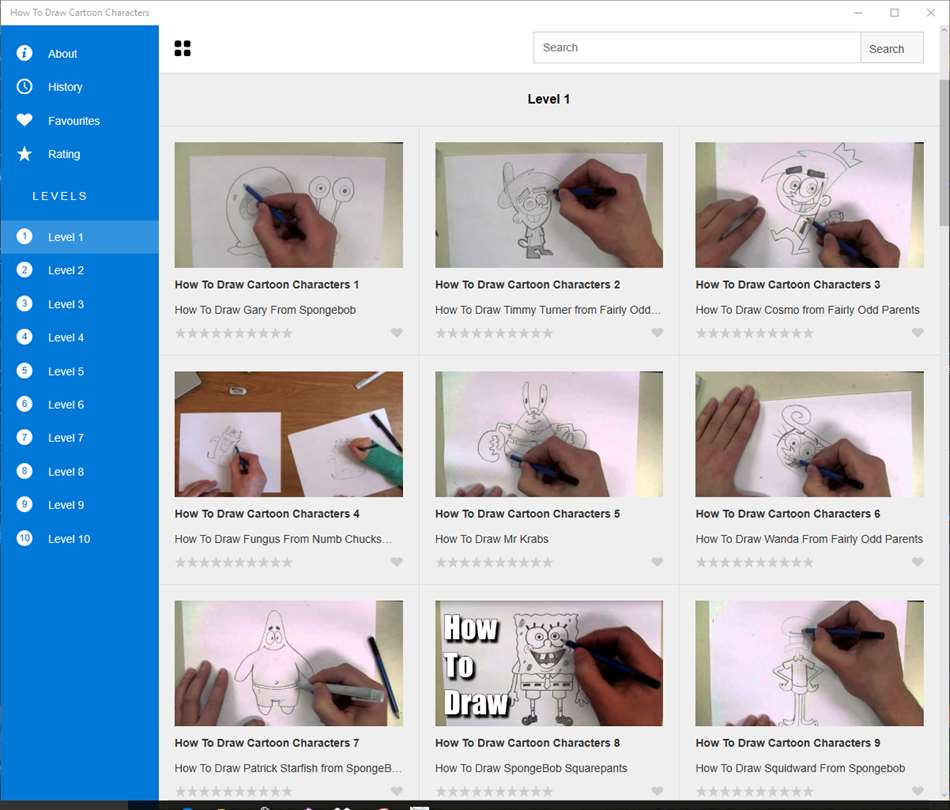Open History clock icon in sidebar
This screenshot has height=810, width=950.
[24, 87]
